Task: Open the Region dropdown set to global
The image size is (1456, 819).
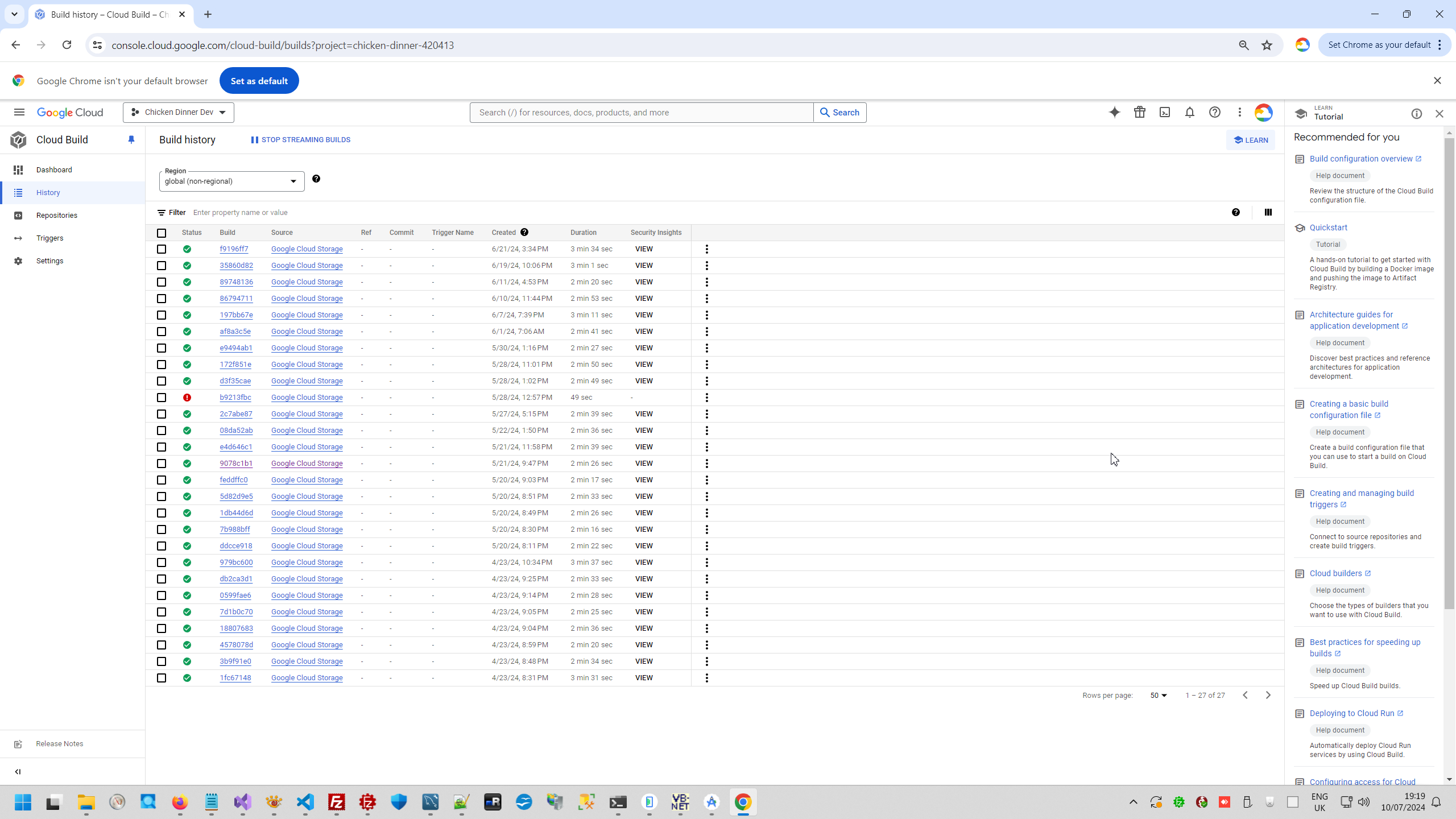Action: pos(231,181)
